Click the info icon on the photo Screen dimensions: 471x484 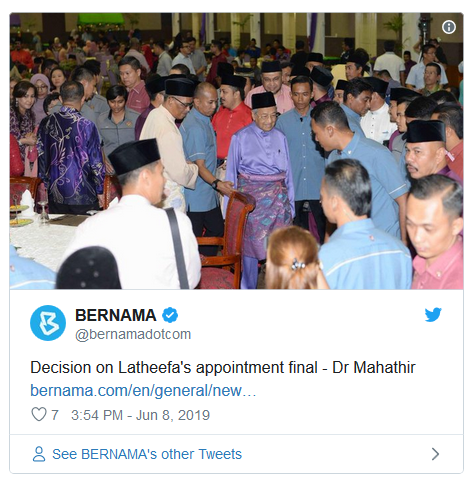(449, 27)
